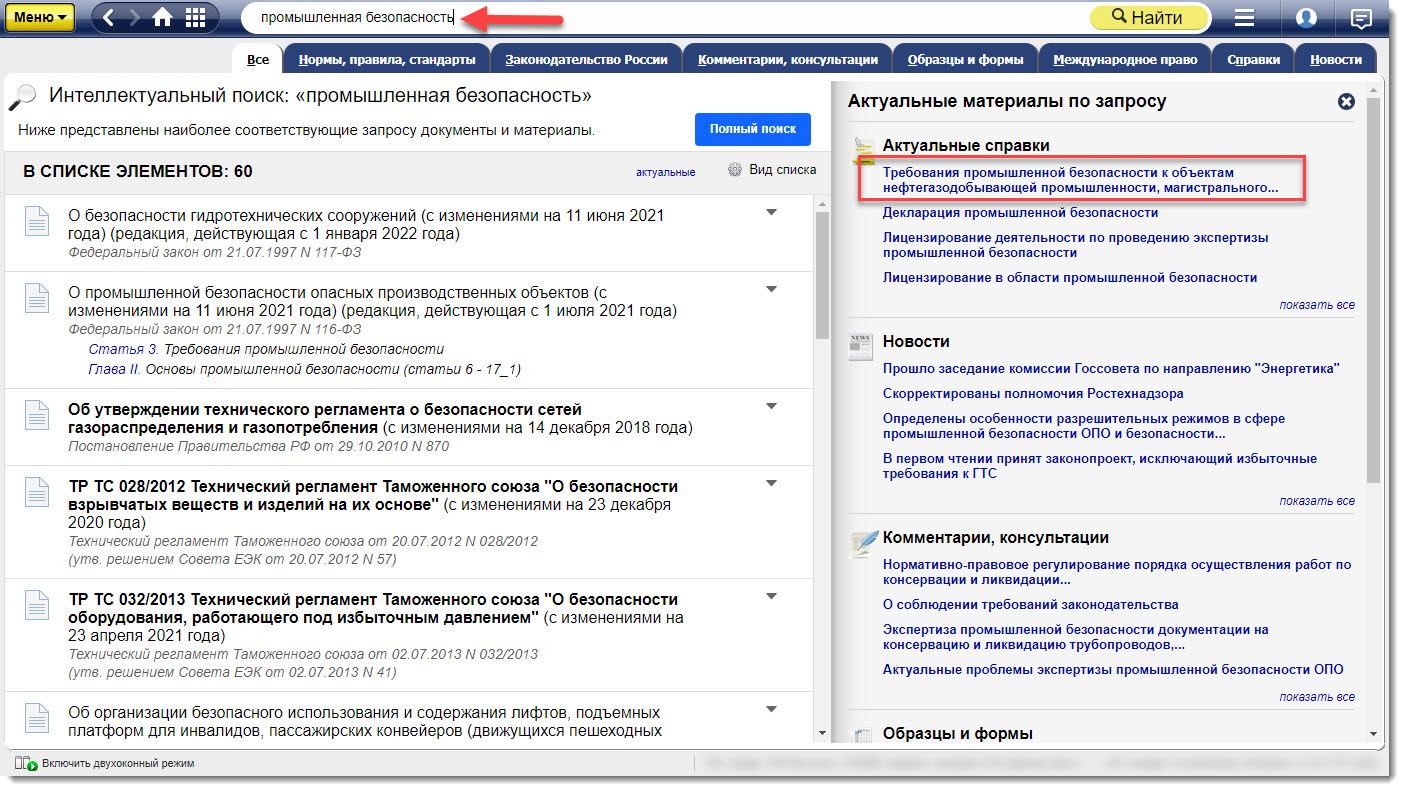Screen dimensions: 1404x791
Task: Open Статья 3. Требования промышленной безопасности
Action: [266, 349]
